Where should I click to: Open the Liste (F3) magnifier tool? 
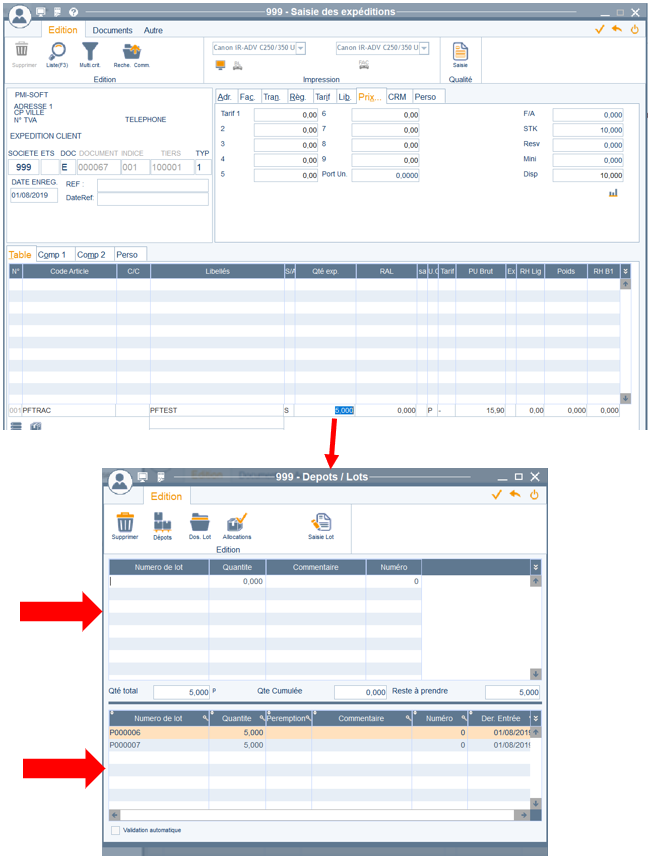pos(57,51)
